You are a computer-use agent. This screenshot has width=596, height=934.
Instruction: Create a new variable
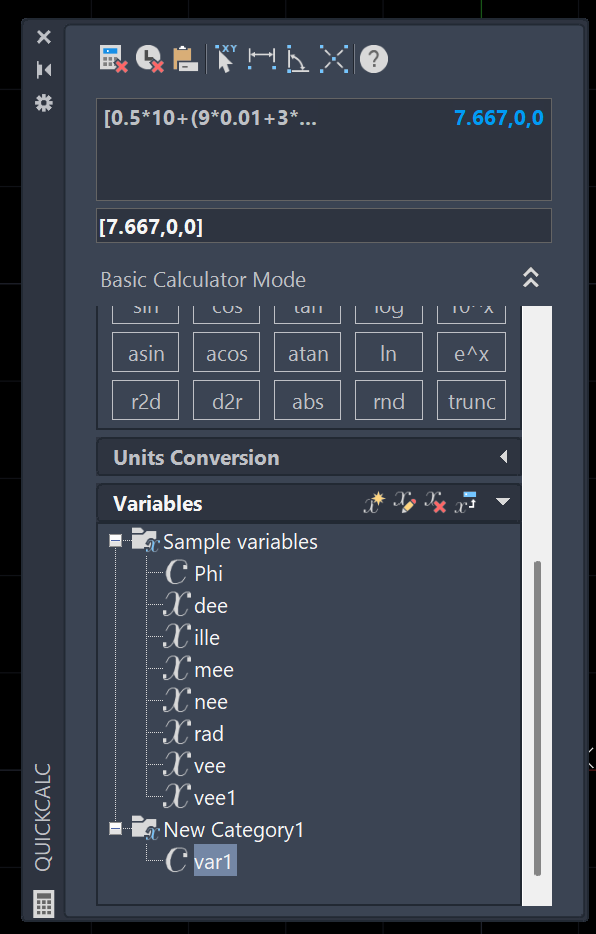click(372, 502)
